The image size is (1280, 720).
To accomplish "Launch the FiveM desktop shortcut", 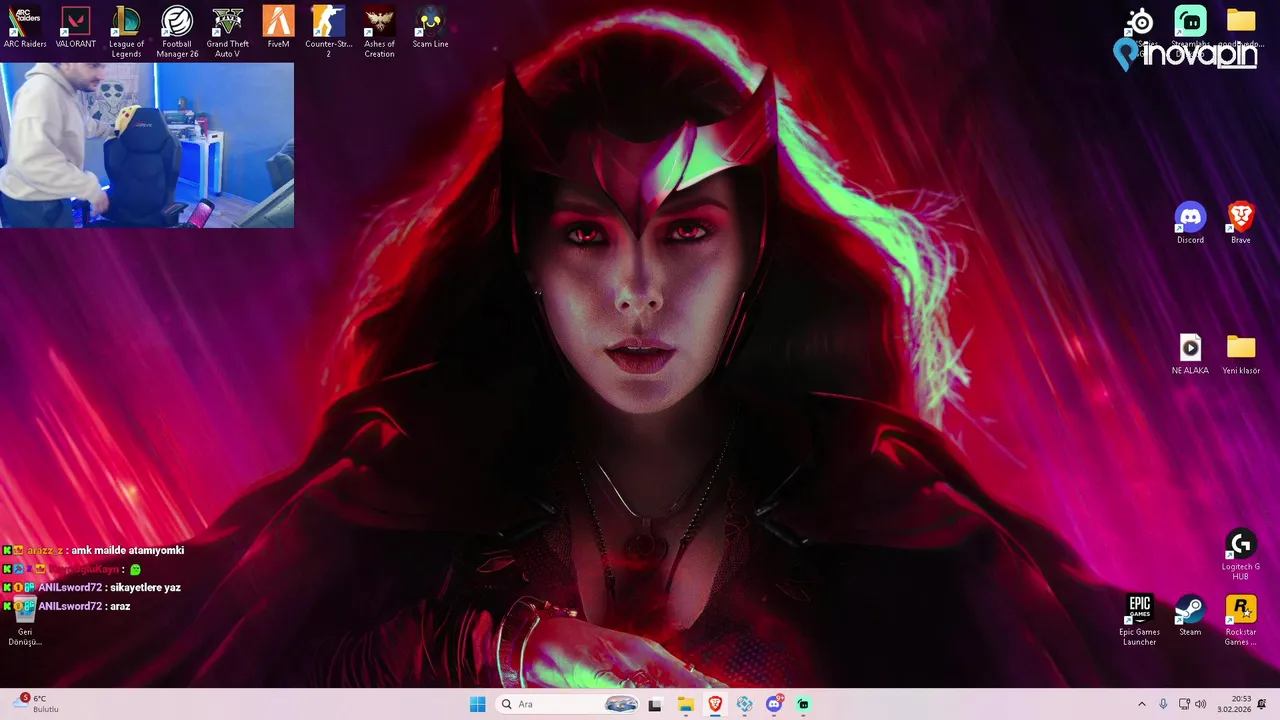I will pos(278,27).
